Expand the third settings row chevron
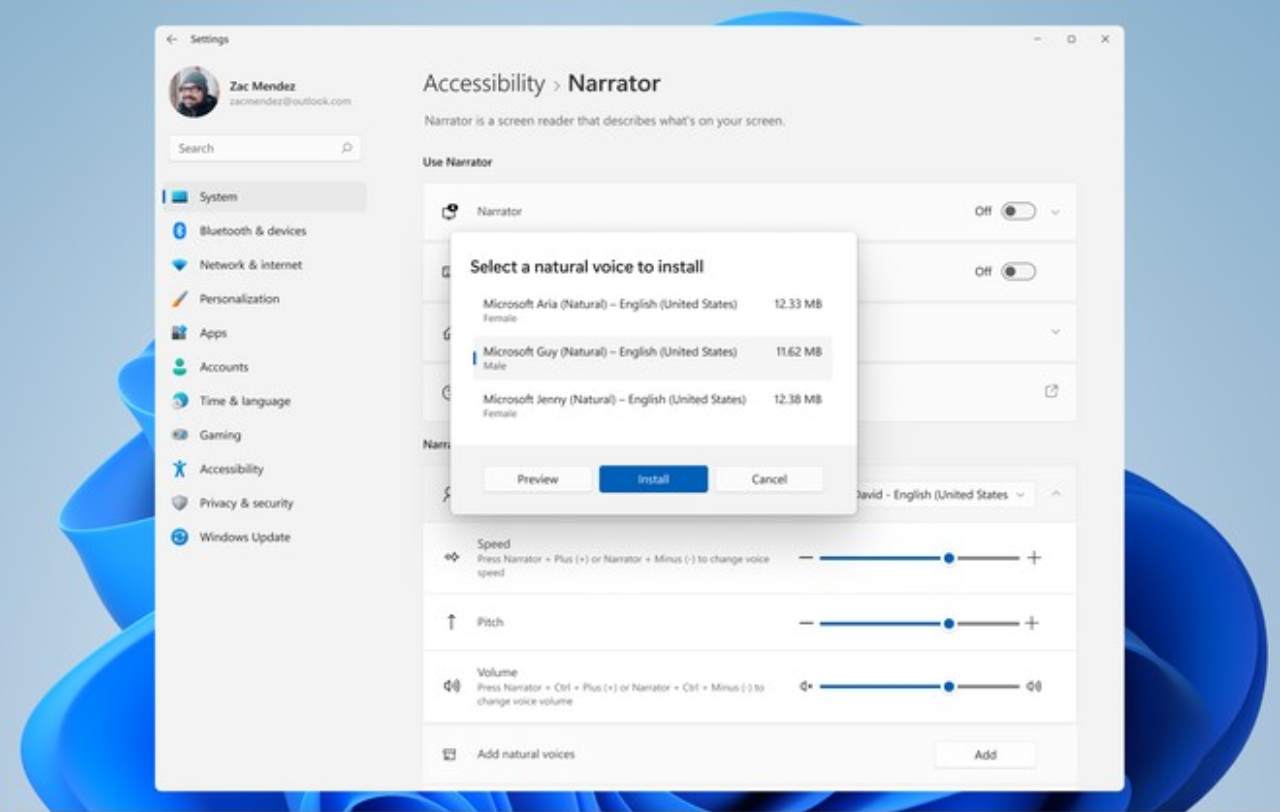1280x812 pixels. click(1055, 332)
